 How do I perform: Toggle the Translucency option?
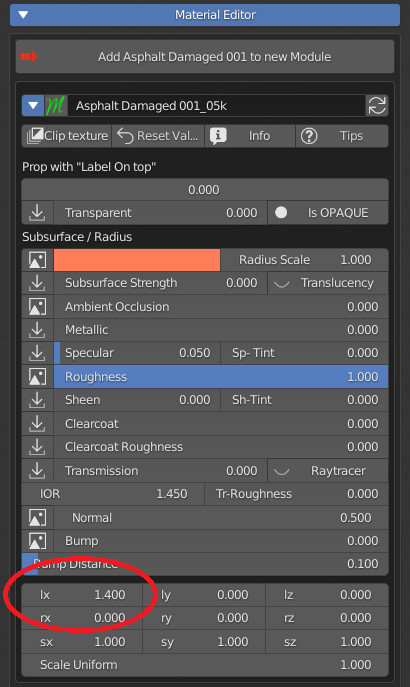click(328, 283)
